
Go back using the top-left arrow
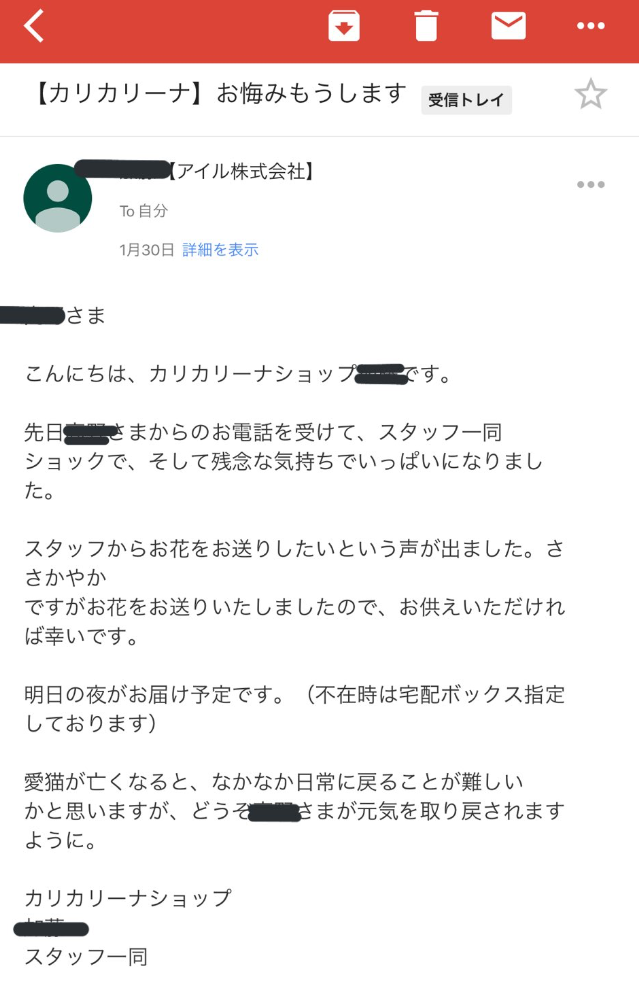pos(34,26)
